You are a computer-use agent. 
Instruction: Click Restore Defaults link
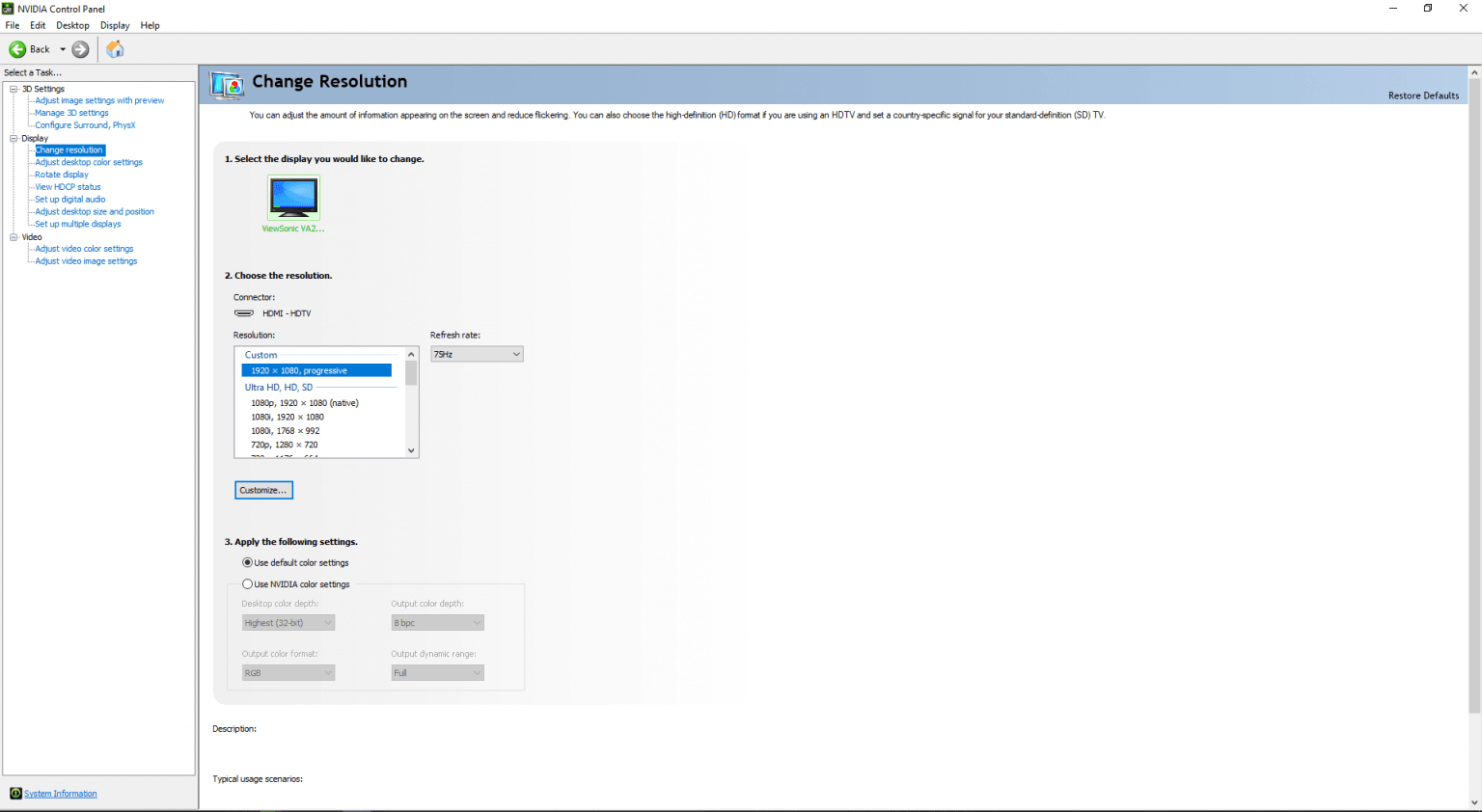[x=1423, y=95]
